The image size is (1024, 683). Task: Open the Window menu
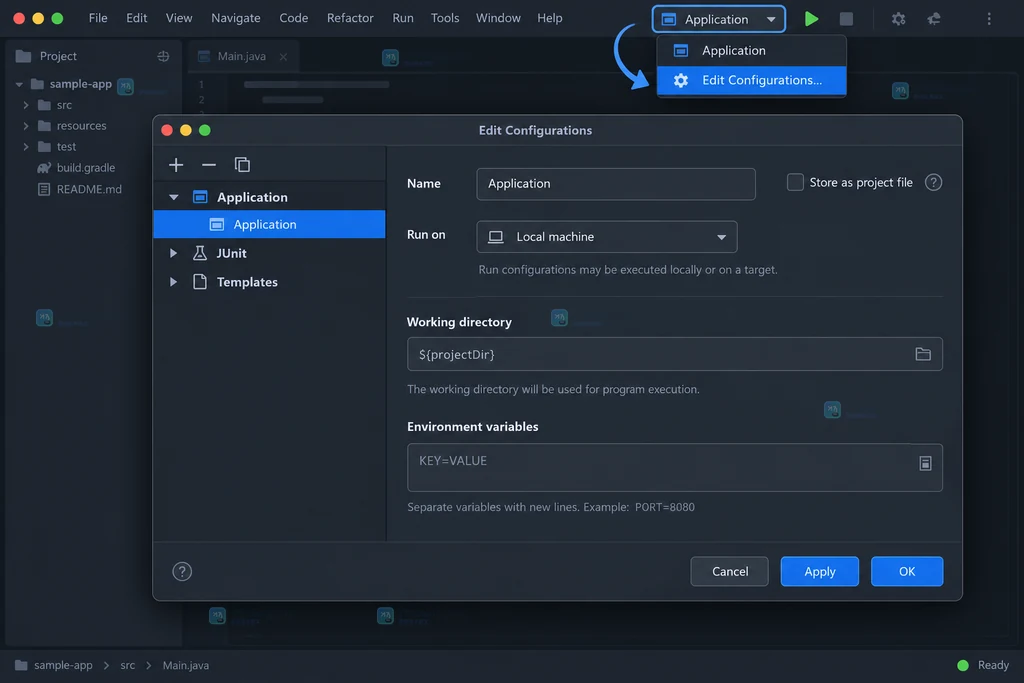click(498, 18)
